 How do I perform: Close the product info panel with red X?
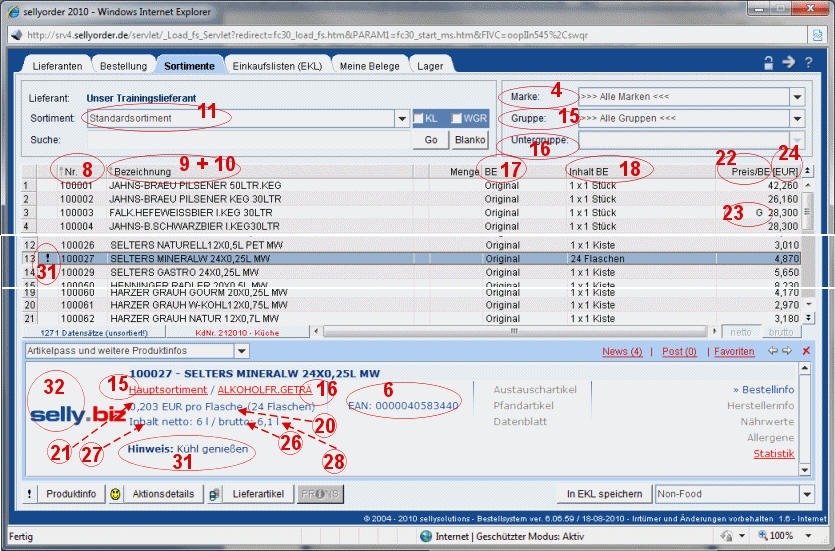pyautogui.click(x=806, y=352)
